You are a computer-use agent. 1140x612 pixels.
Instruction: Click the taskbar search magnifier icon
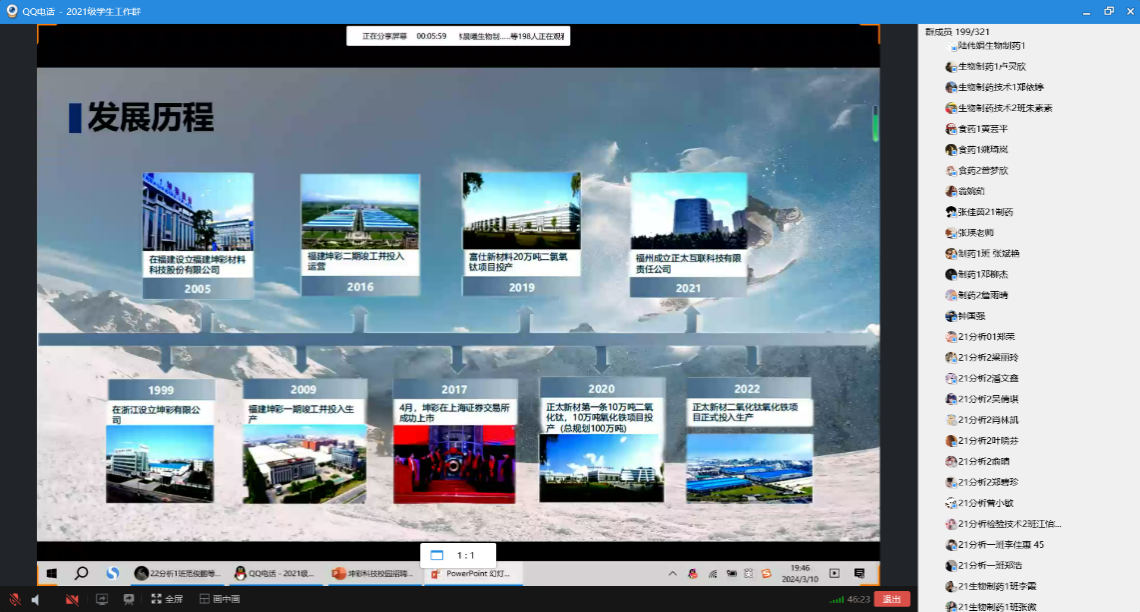point(82,573)
